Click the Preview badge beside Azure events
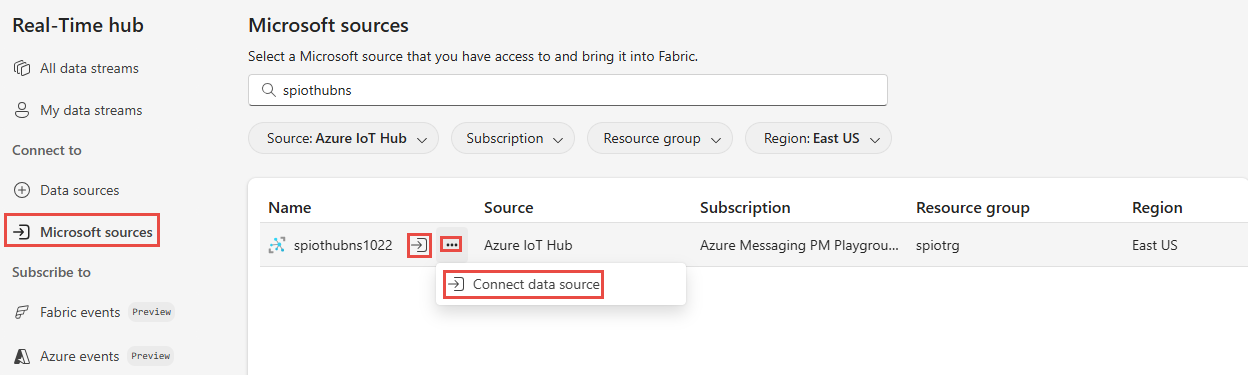Screen dimensions: 1248x375 [x=150, y=356]
